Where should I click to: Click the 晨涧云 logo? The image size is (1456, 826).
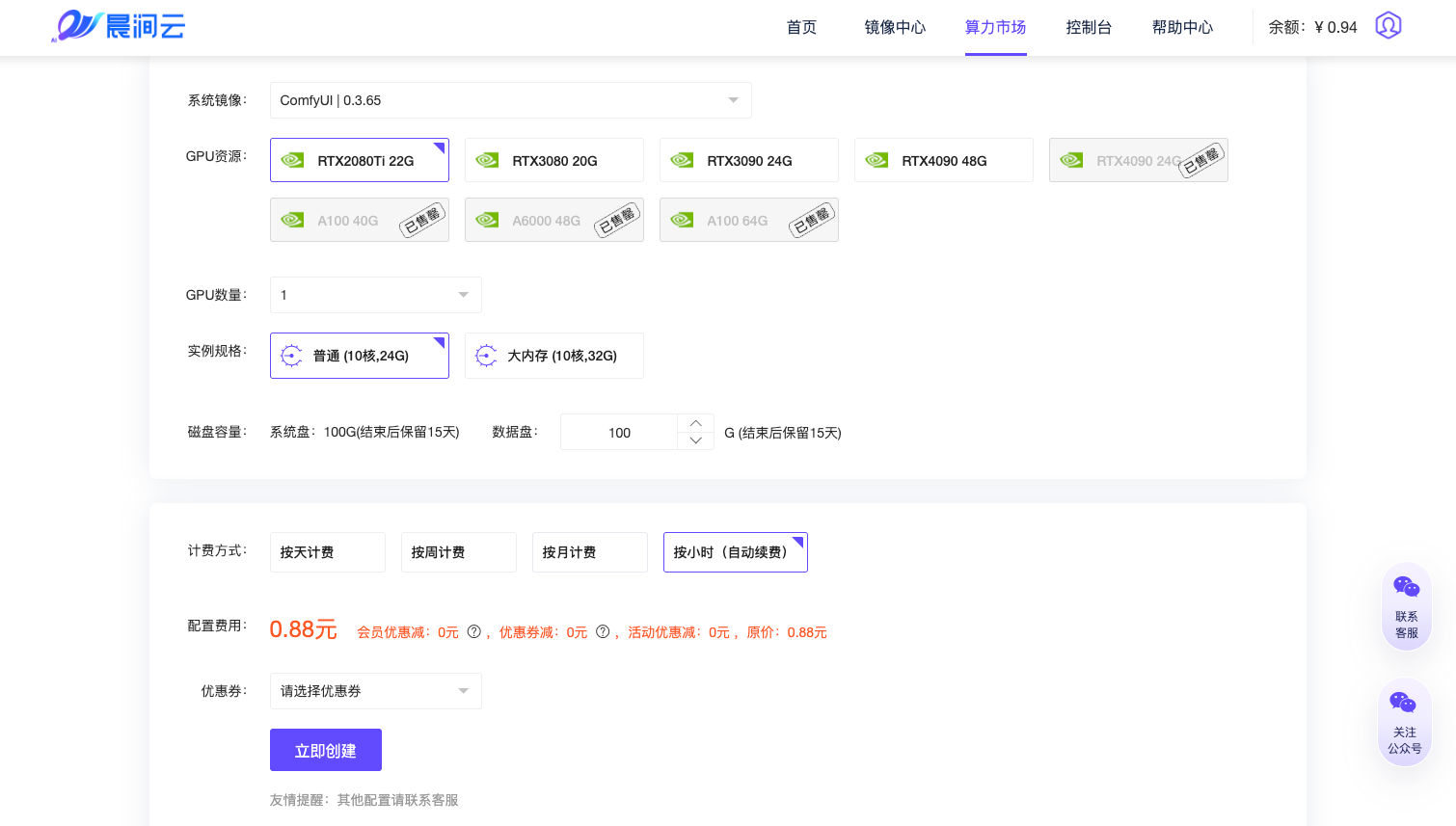pos(118,26)
